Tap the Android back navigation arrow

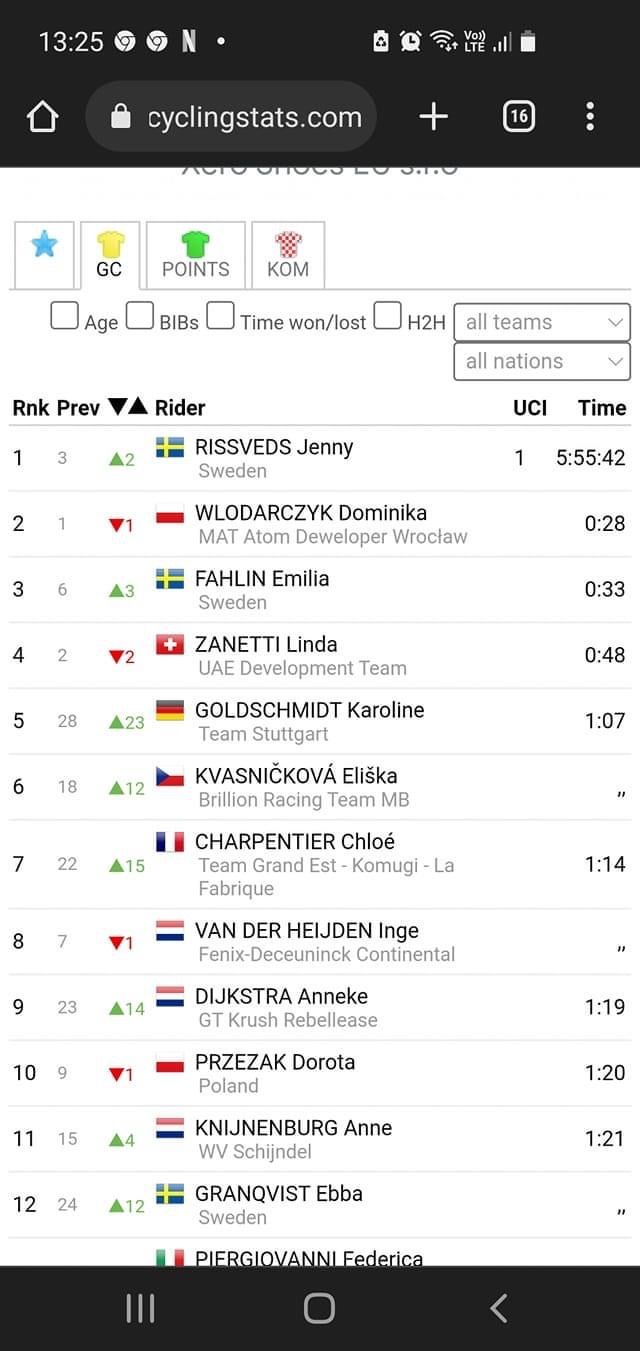[499, 1308]
